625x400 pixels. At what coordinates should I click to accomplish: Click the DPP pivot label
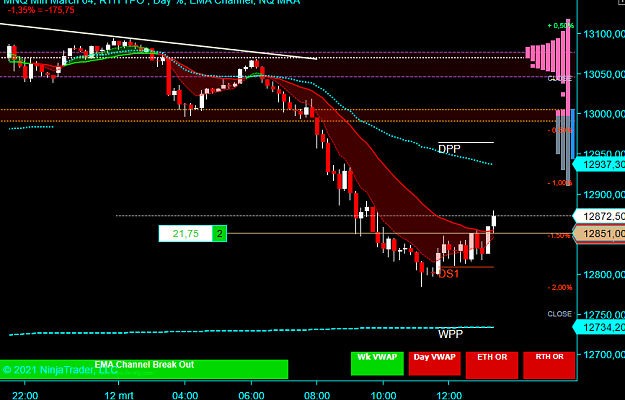tap(449, 149)
